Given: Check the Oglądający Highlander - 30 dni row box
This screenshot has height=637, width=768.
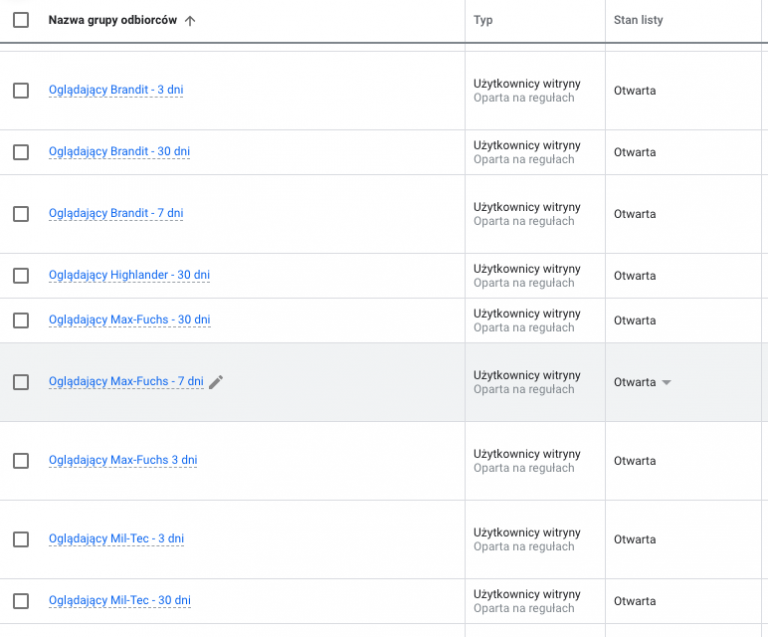Looking at the screenshot, I should 21,276.
